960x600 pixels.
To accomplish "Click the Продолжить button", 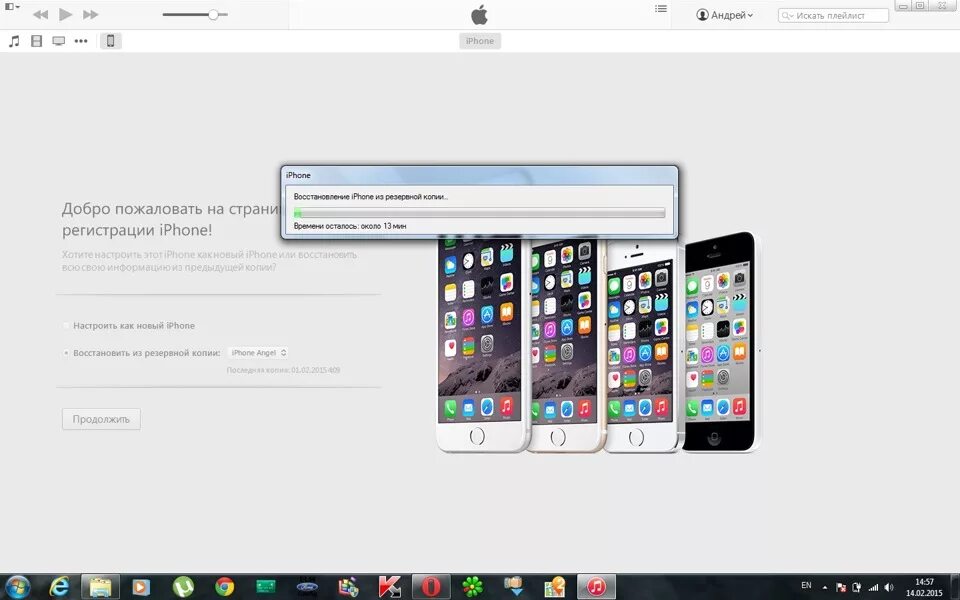I will 101,419.
